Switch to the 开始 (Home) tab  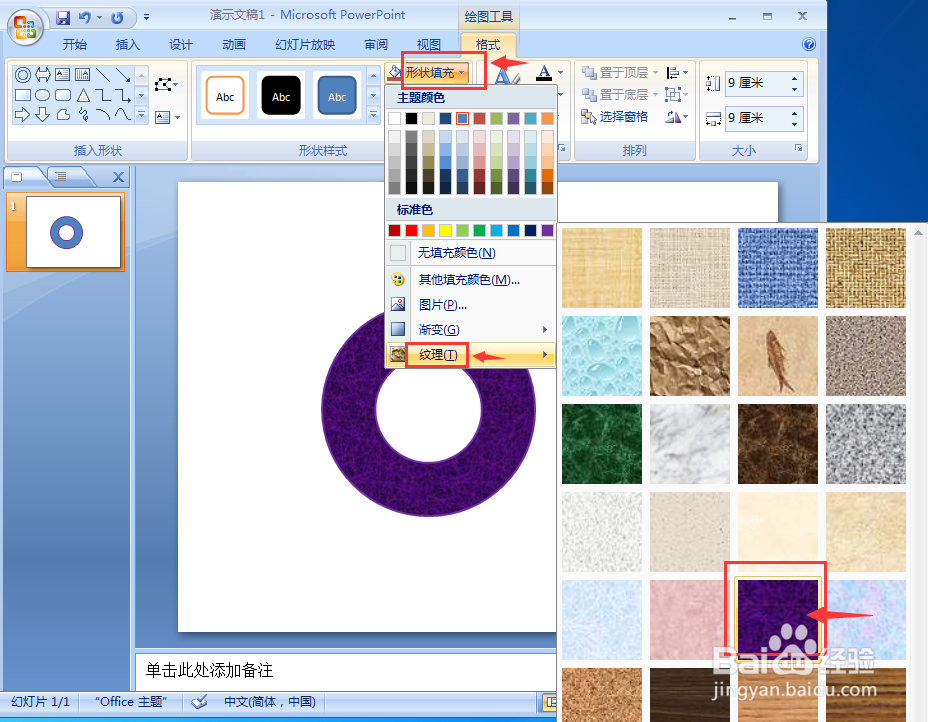pos(75,44)
